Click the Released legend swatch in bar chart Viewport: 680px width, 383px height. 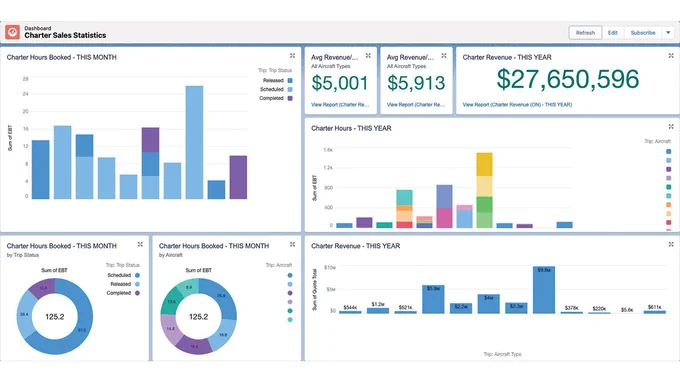(x=290, y=80)
